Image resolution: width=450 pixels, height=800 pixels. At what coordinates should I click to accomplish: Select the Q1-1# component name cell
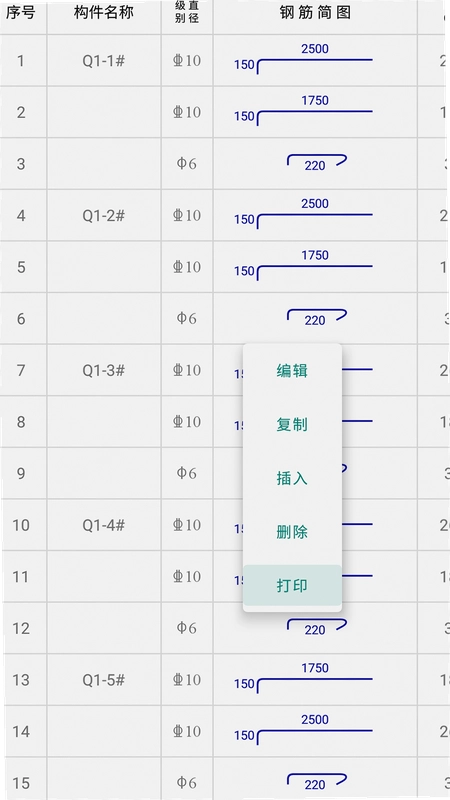[x=104, y=61]
